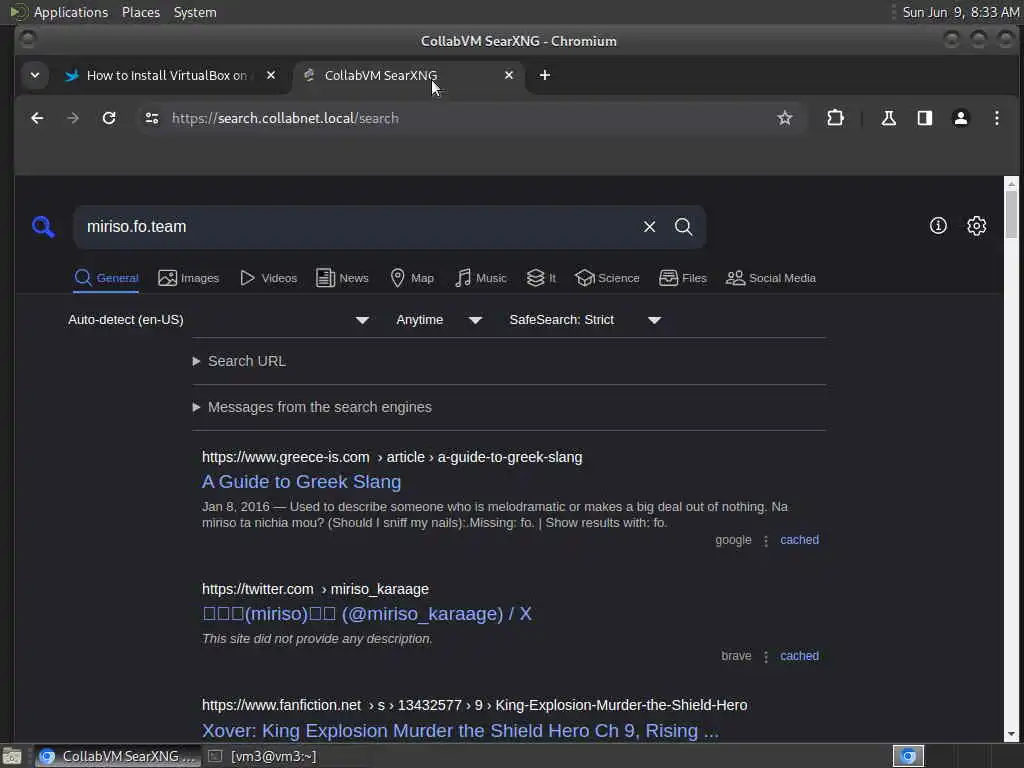Viewport: 1024px width, 768px height.
Task: Go back to previous page
Action: click(x=37, y=118)
